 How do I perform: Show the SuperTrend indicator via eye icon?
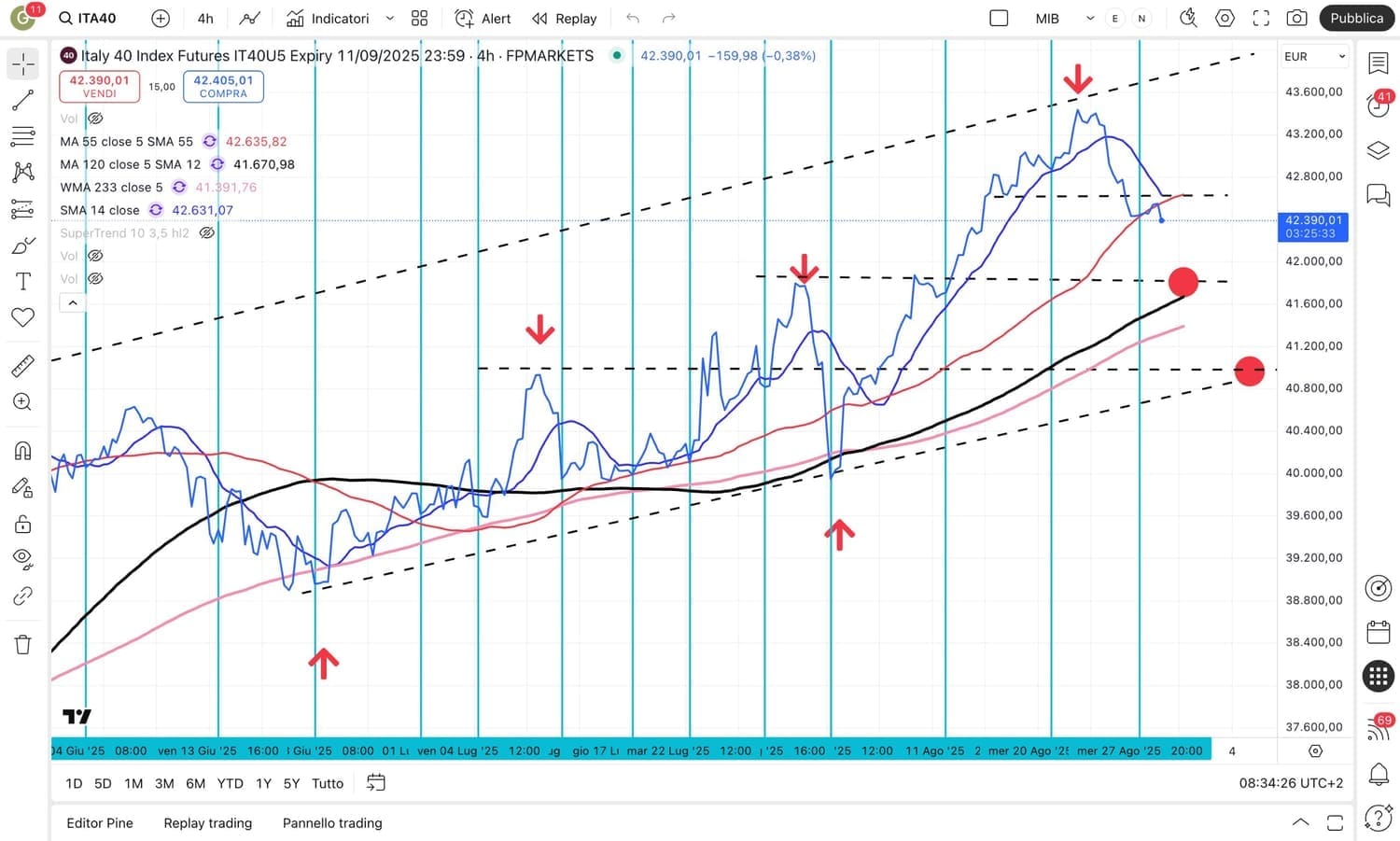coord(207,233)
